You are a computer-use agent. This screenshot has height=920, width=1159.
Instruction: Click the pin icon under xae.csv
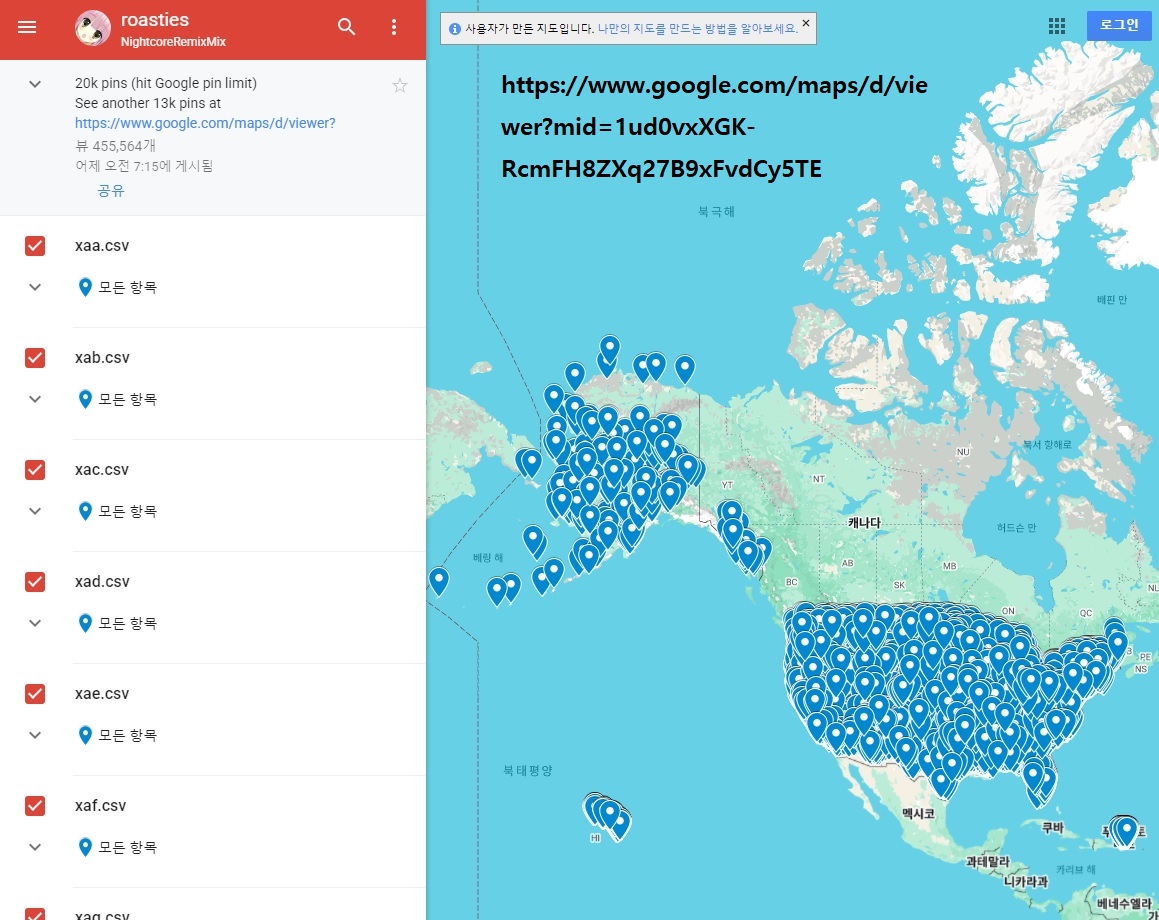pyautogui.click(x=85, y=735)
